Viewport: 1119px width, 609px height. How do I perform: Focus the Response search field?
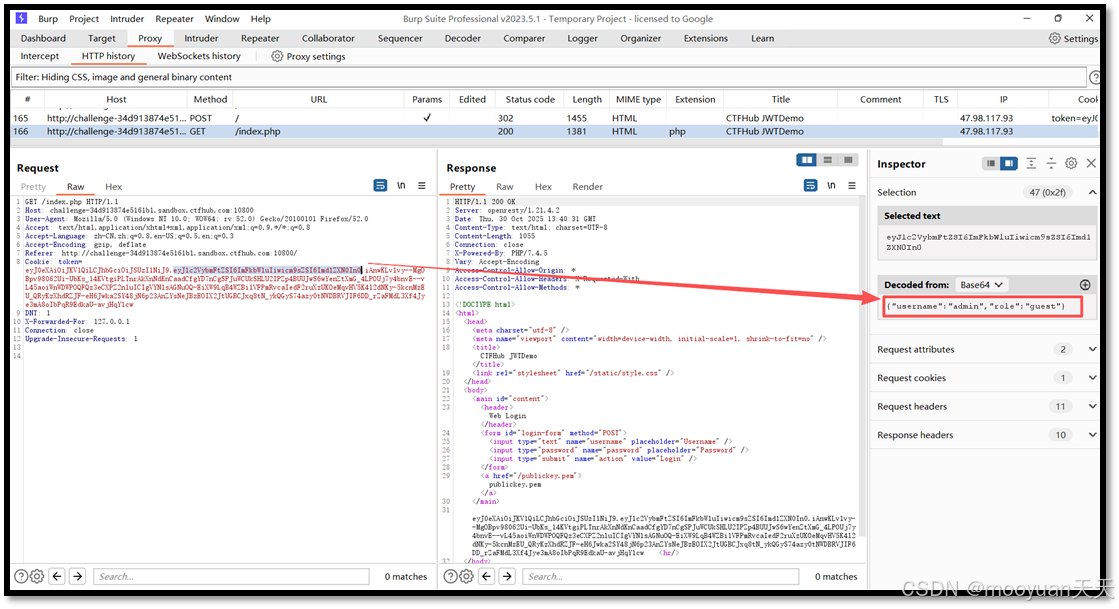pos(661,576)
